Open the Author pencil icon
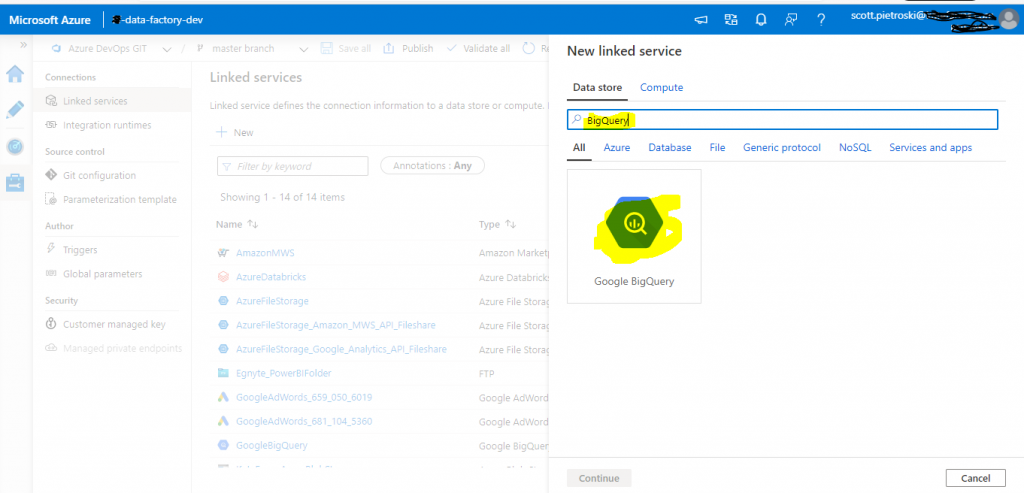Screen dimensions: 1024x493 15,110
